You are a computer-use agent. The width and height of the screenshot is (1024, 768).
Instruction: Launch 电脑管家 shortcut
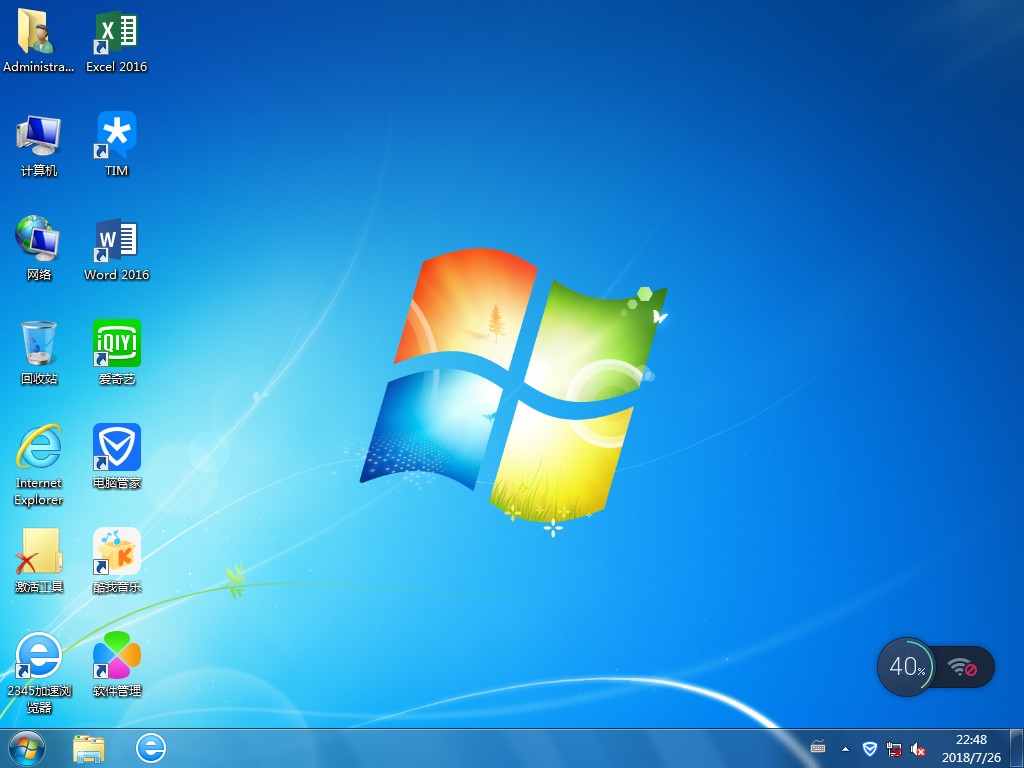tap(116, 457)
